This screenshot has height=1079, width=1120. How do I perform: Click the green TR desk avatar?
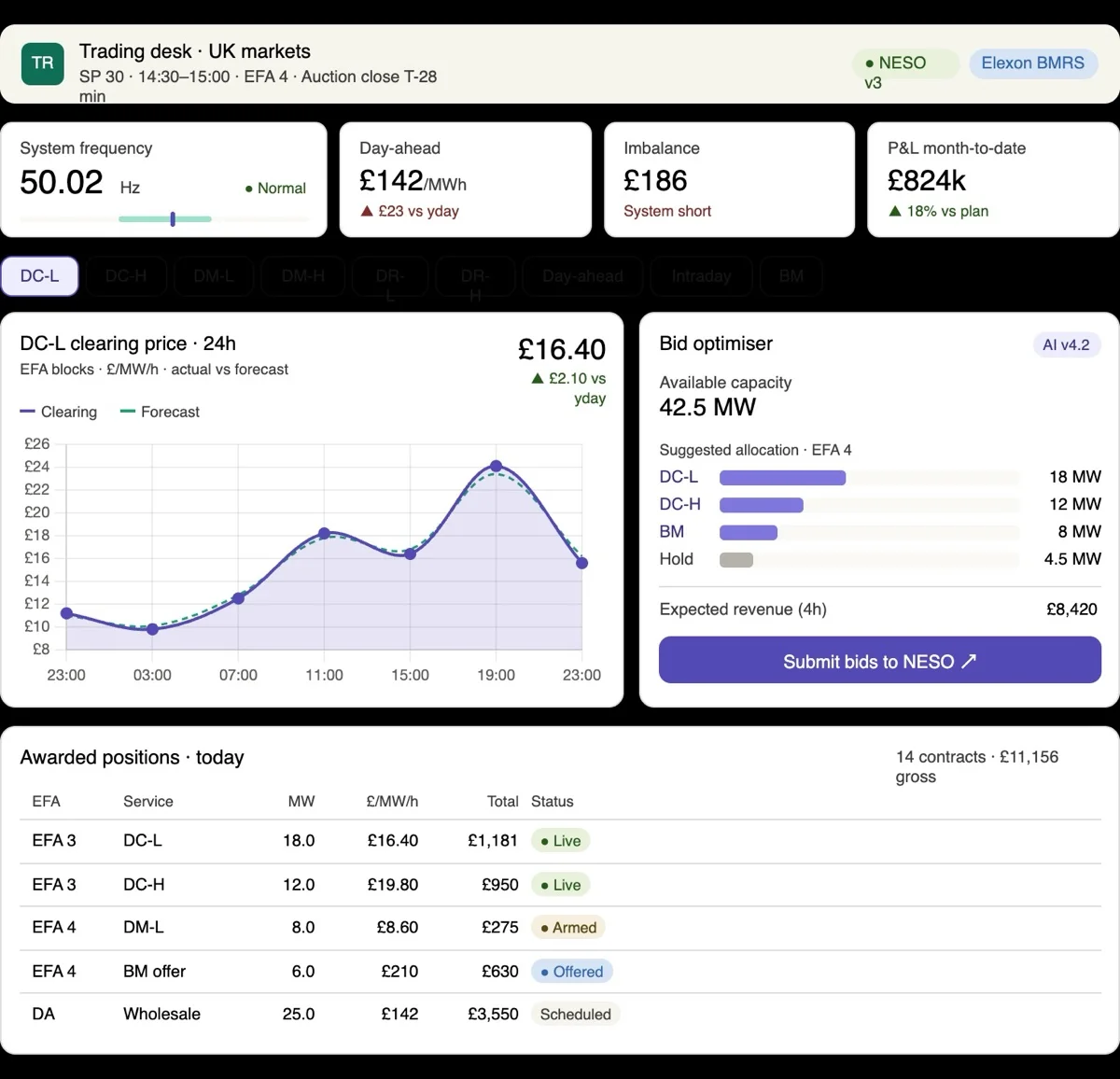tap(43, 63)
